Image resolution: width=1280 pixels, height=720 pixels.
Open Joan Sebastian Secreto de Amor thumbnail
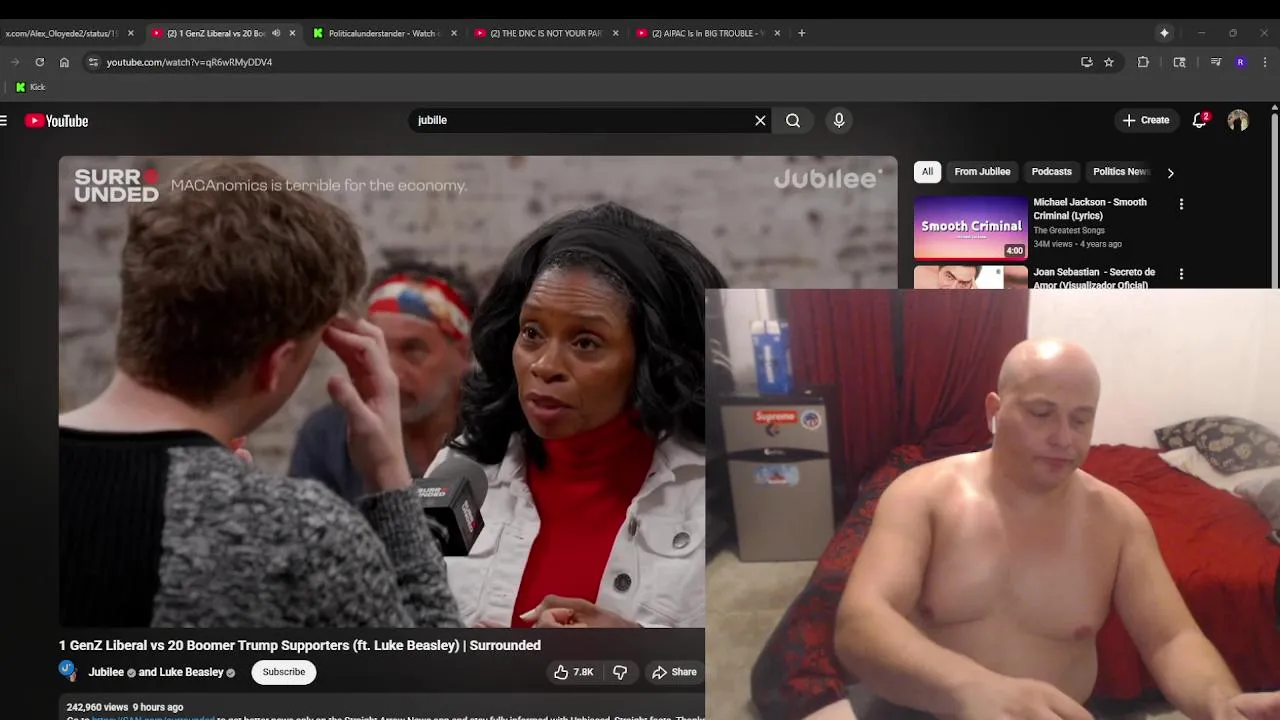click(970, 277)
